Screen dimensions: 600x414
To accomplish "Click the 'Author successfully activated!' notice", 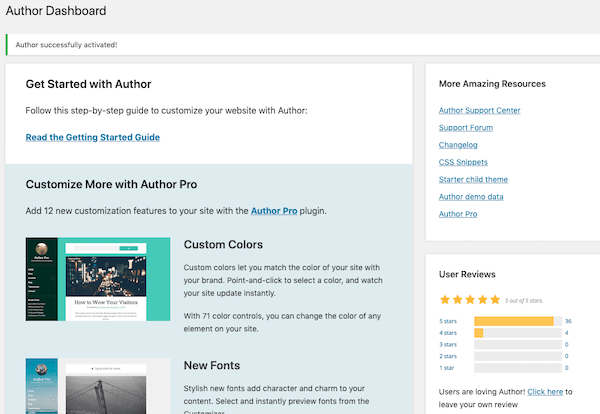I will click(x=303, y=45).
